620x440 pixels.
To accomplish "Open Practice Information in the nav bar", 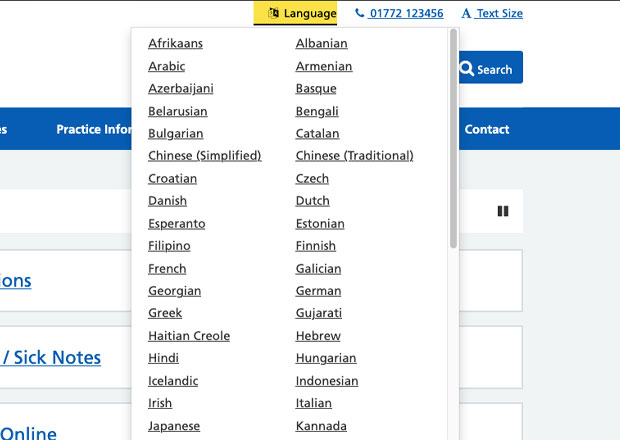I will click(x=94, y=129).
